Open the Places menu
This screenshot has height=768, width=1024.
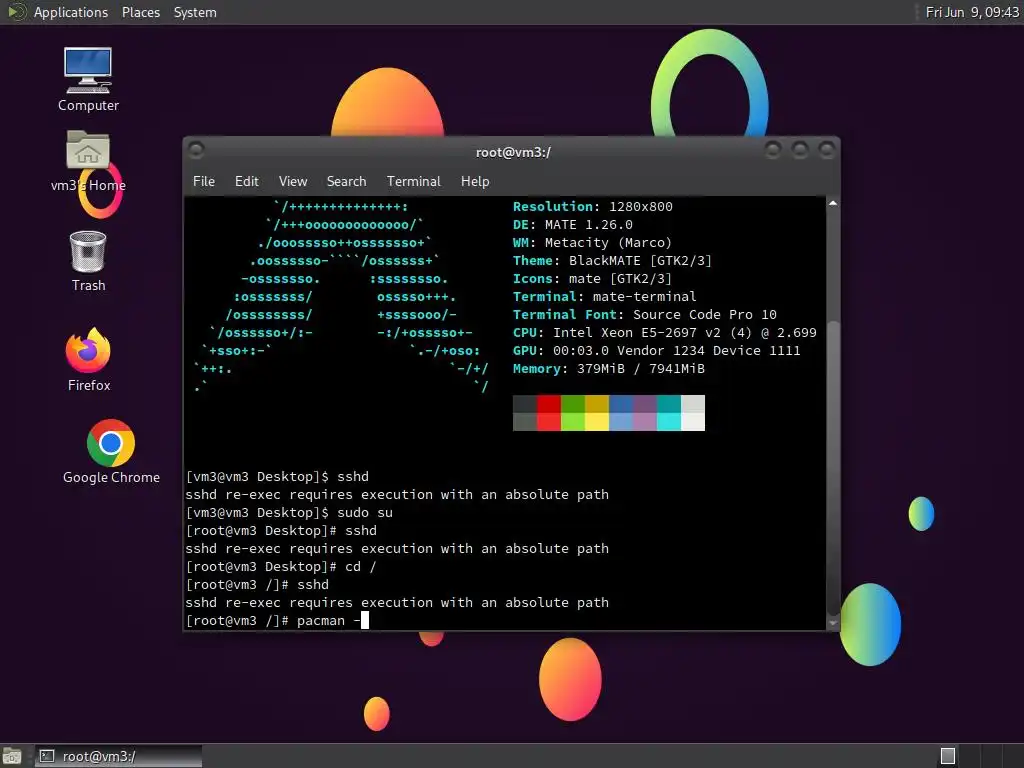[141, 12]
